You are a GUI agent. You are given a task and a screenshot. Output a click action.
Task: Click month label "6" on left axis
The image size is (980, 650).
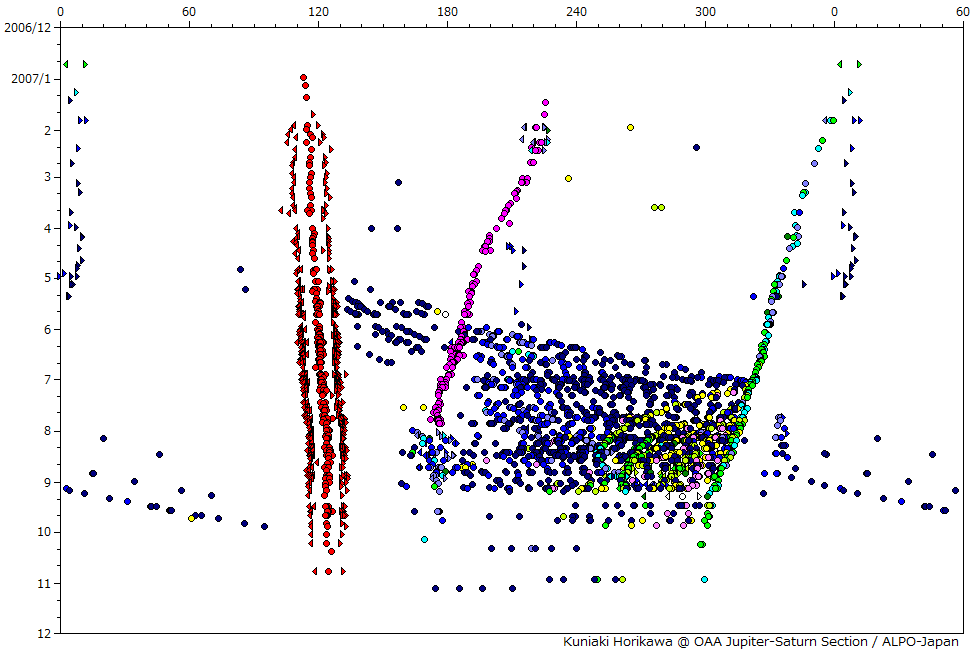[48, 329]
